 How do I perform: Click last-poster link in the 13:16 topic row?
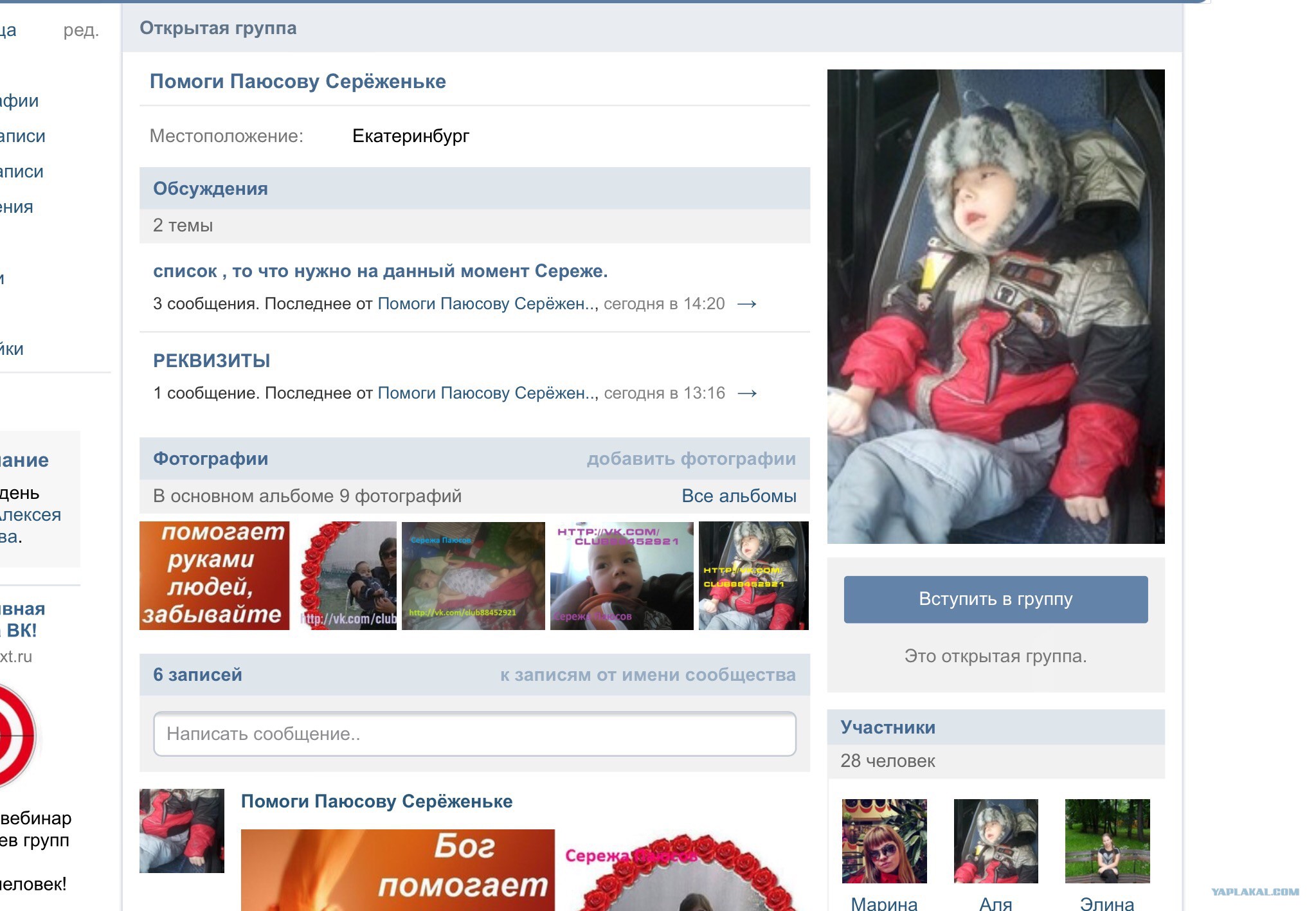pyautogui.click(x=487, y=393)
